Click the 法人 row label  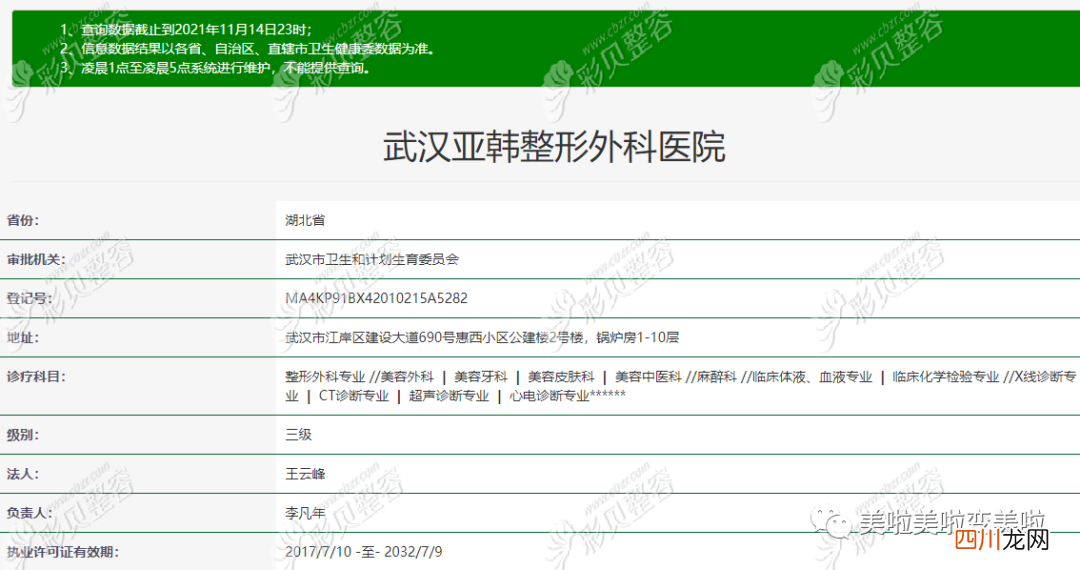pyautogui.click(x=23, y=474)
